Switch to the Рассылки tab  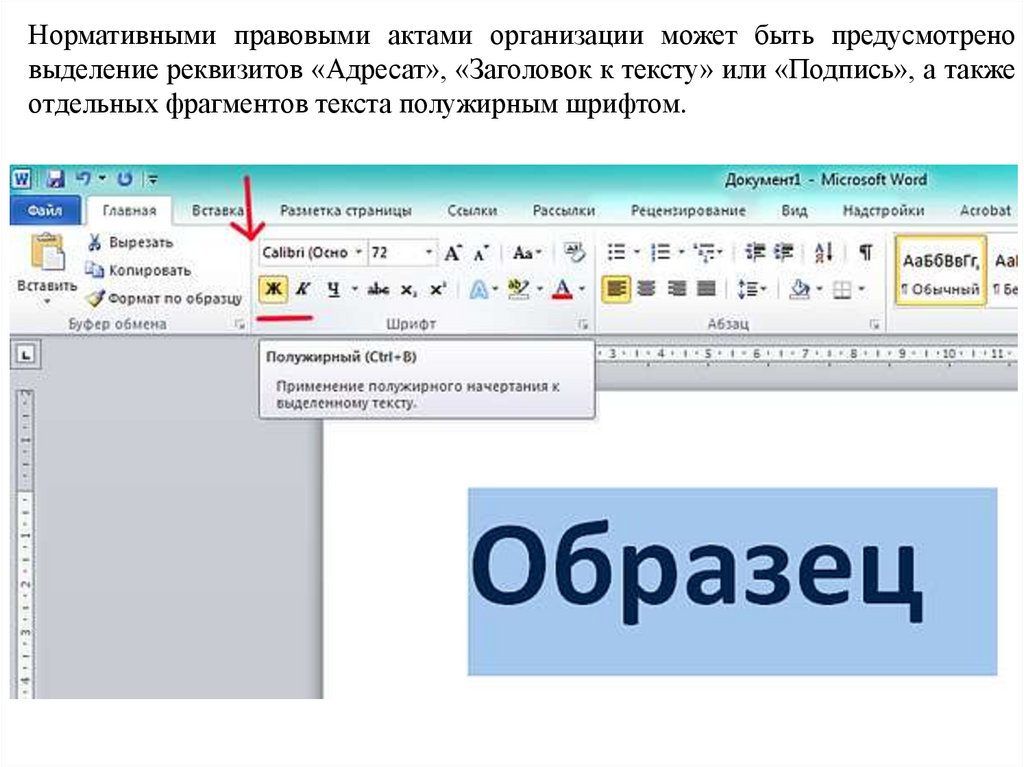pos(564,210)
